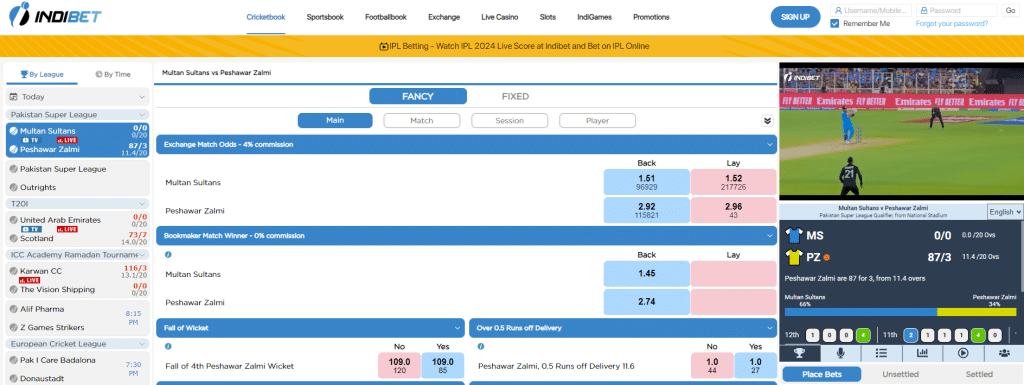Click the double chevron expand-all icon

tap(767, 121)
